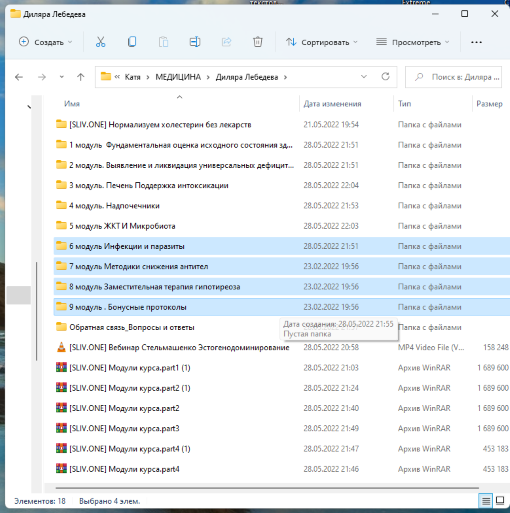Click folder icon of Обратная связь_Вопросы и ответы
The image size is (510, 513).
click(x=61, y=327)
